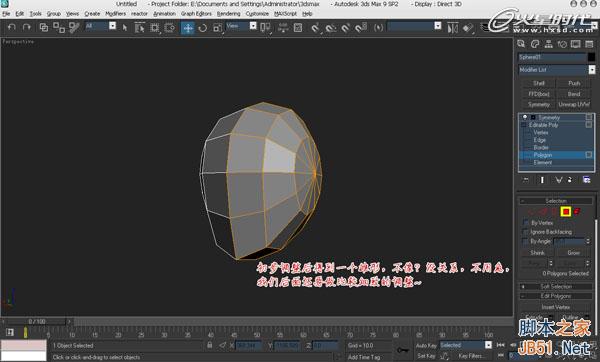This screenshot has height=362, width=600.
Task: Toggle the Show End Result icon
Action: click(x=541, y=180)
